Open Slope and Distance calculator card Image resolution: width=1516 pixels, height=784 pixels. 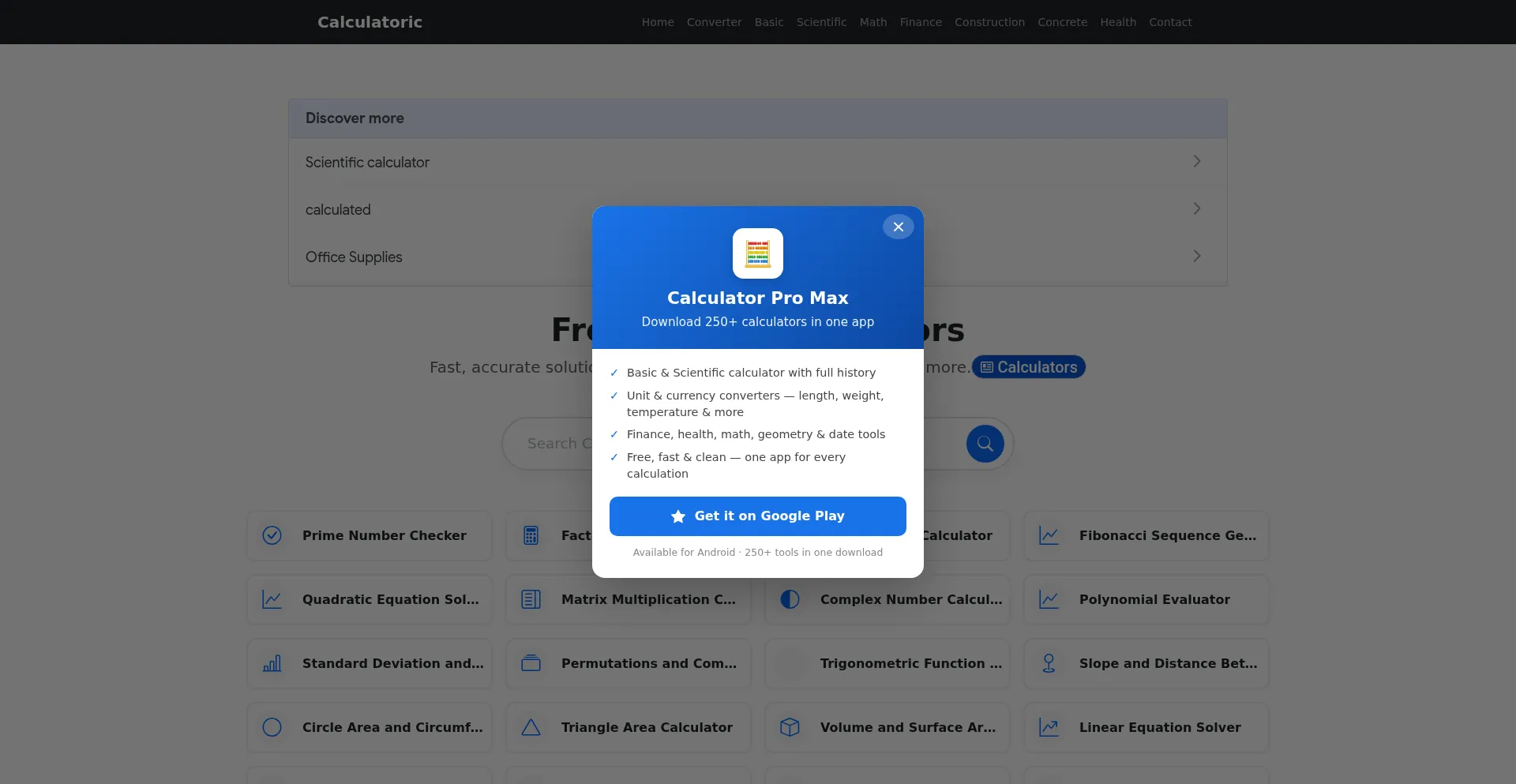[x=1146, y=663]
